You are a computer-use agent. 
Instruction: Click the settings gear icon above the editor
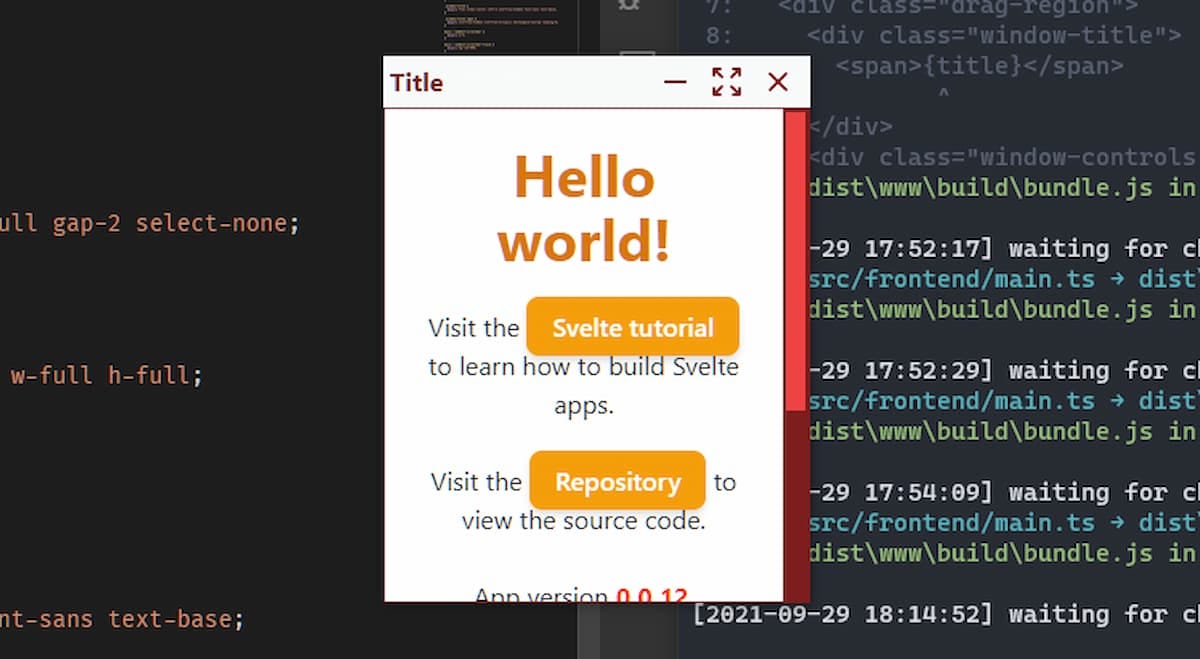point(628,6)
